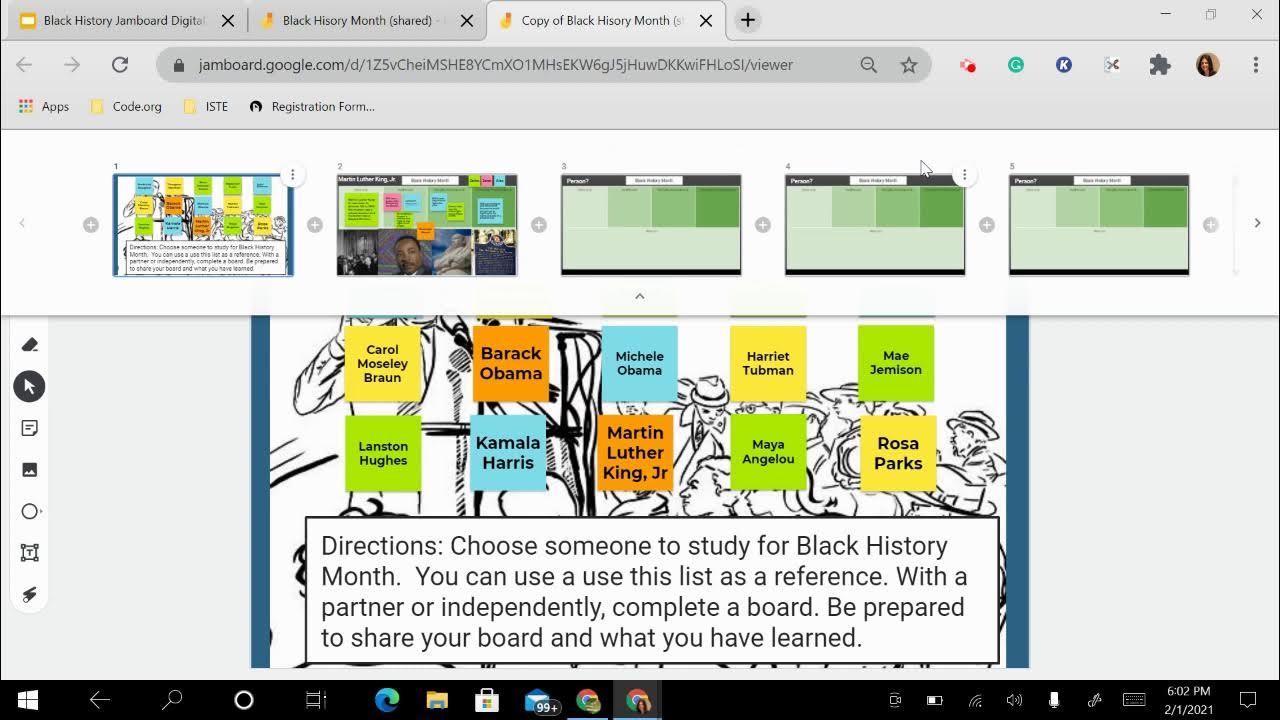Add a frame after frame 4
This screenshot has height=720, width=1280.
[x=986, y=225]
